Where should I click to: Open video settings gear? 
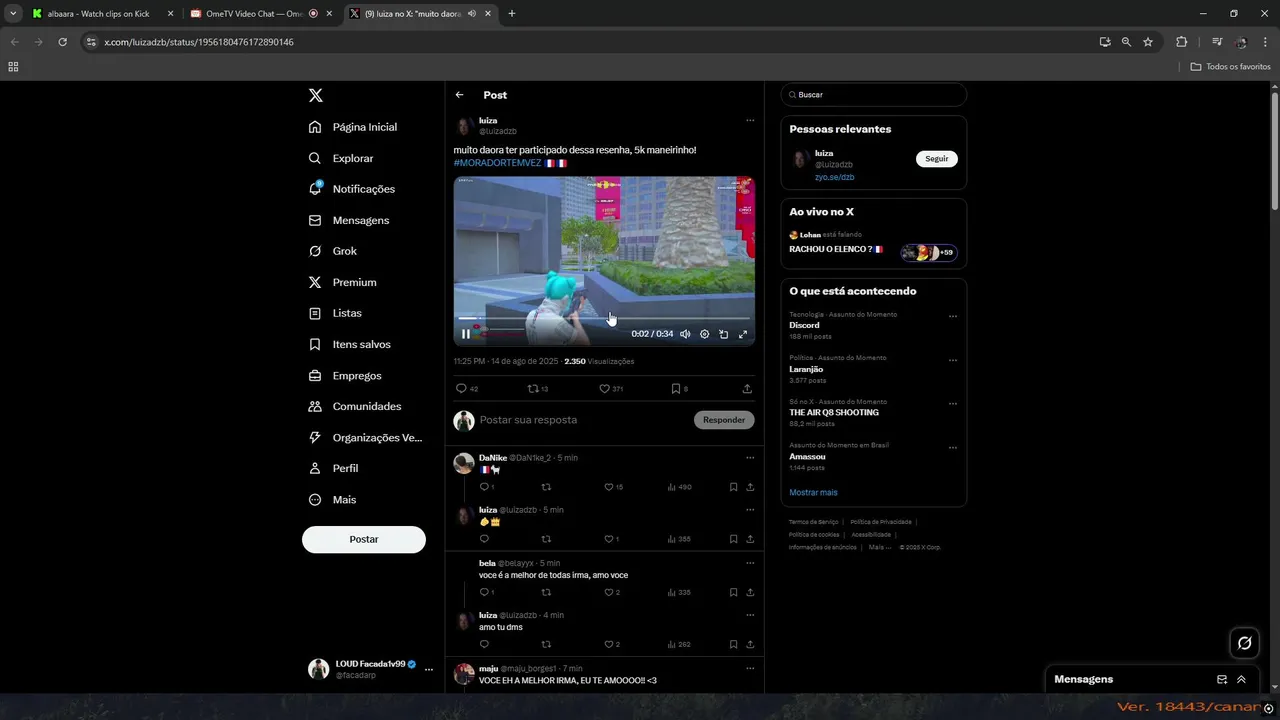[x=704, y=334]
